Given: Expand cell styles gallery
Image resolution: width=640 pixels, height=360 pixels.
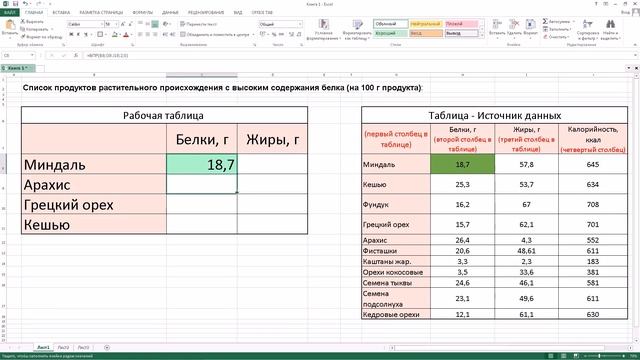Looking at the screenshot, I should click(482, 36).
